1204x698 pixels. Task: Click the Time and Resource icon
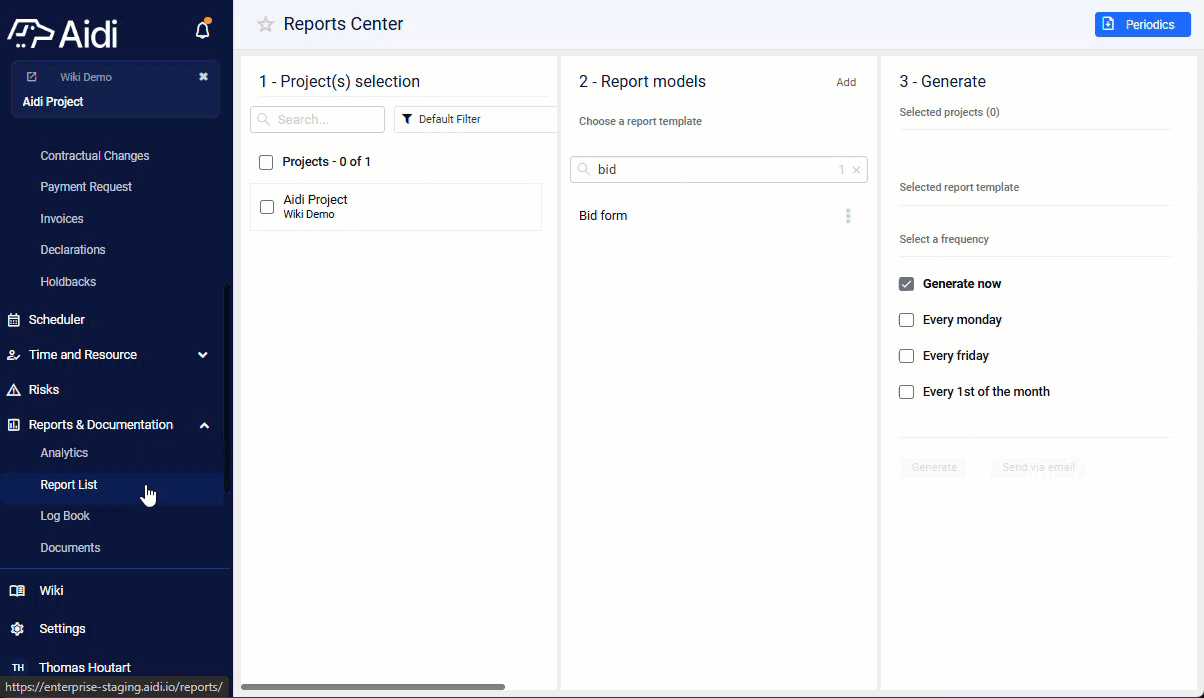tap(14, 355)
